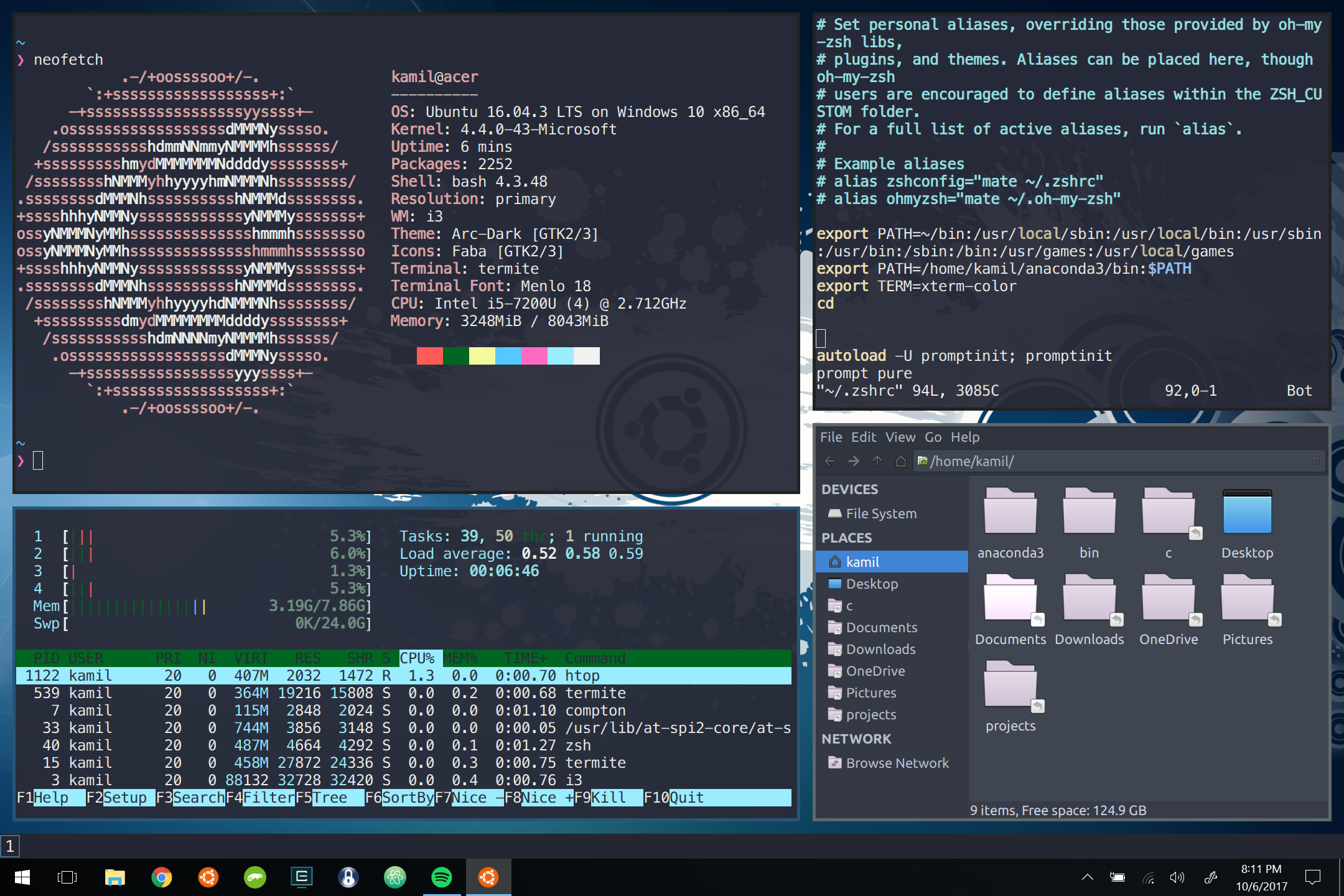Open the anaconda3 folder icon
This screenshot has width=1344, height=896.
coord(1010,511)
